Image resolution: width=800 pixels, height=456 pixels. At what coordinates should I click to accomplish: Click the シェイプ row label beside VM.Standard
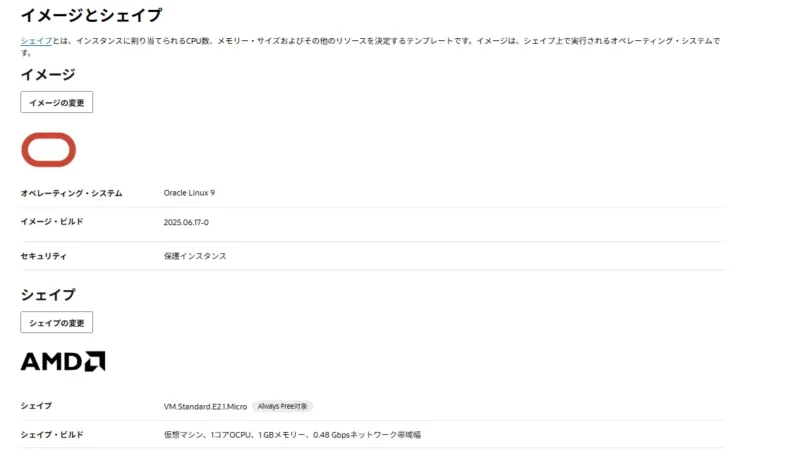click(x=36, y=406)
